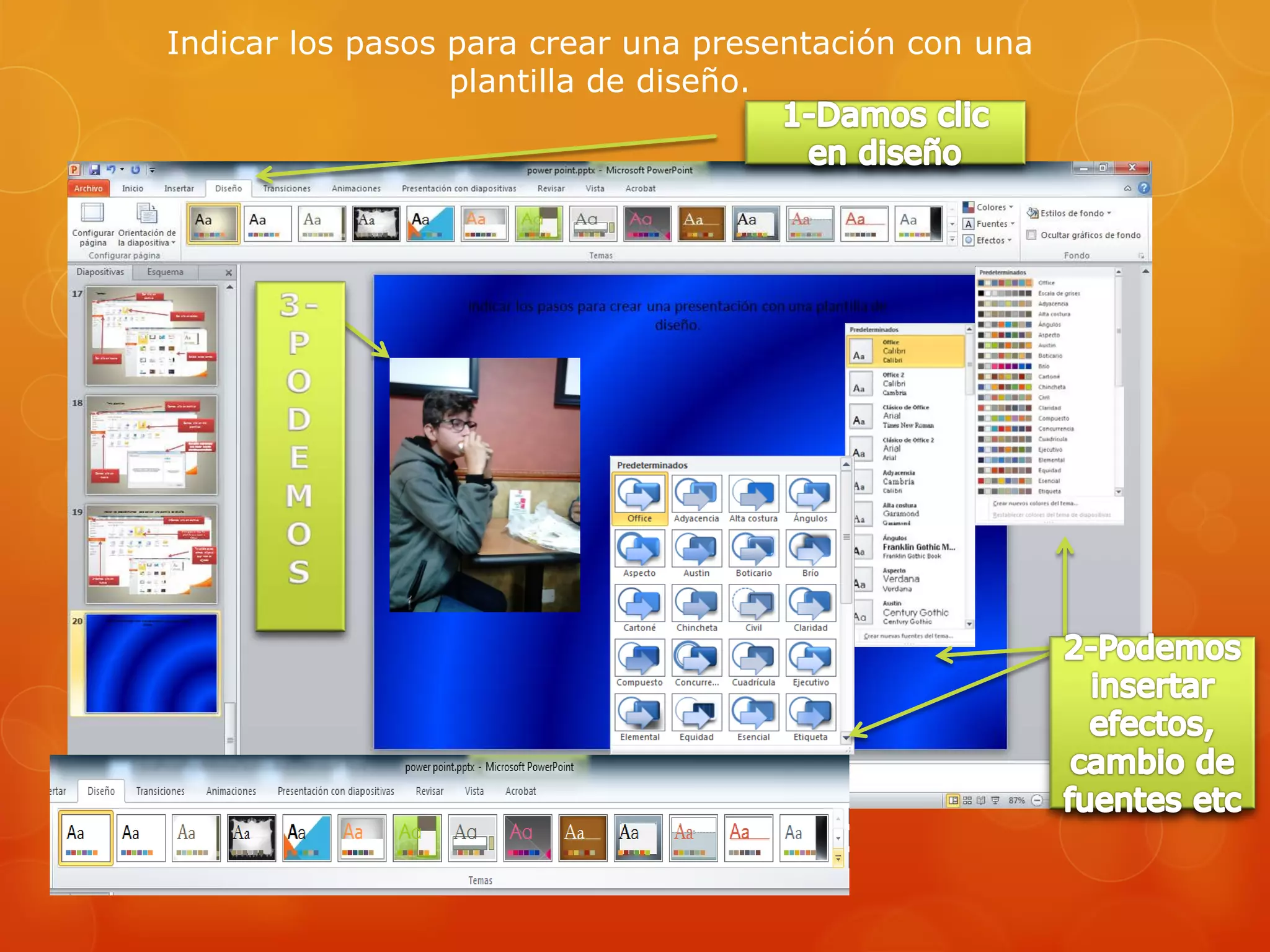This screenshot has height=952, width=1270.
Task: Select the Cartoné effect
Action: (x=639, y=609)
